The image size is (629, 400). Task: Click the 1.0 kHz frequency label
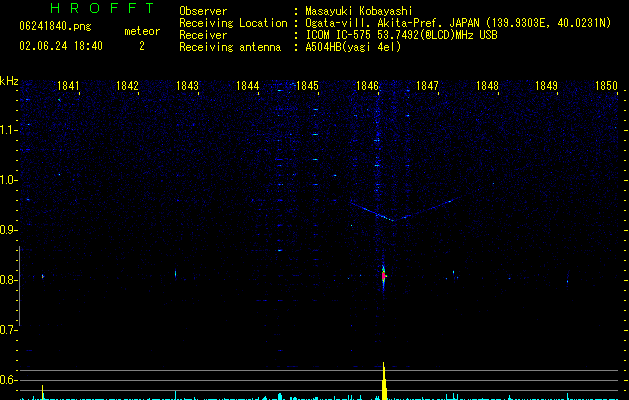[x=8, y=180]
